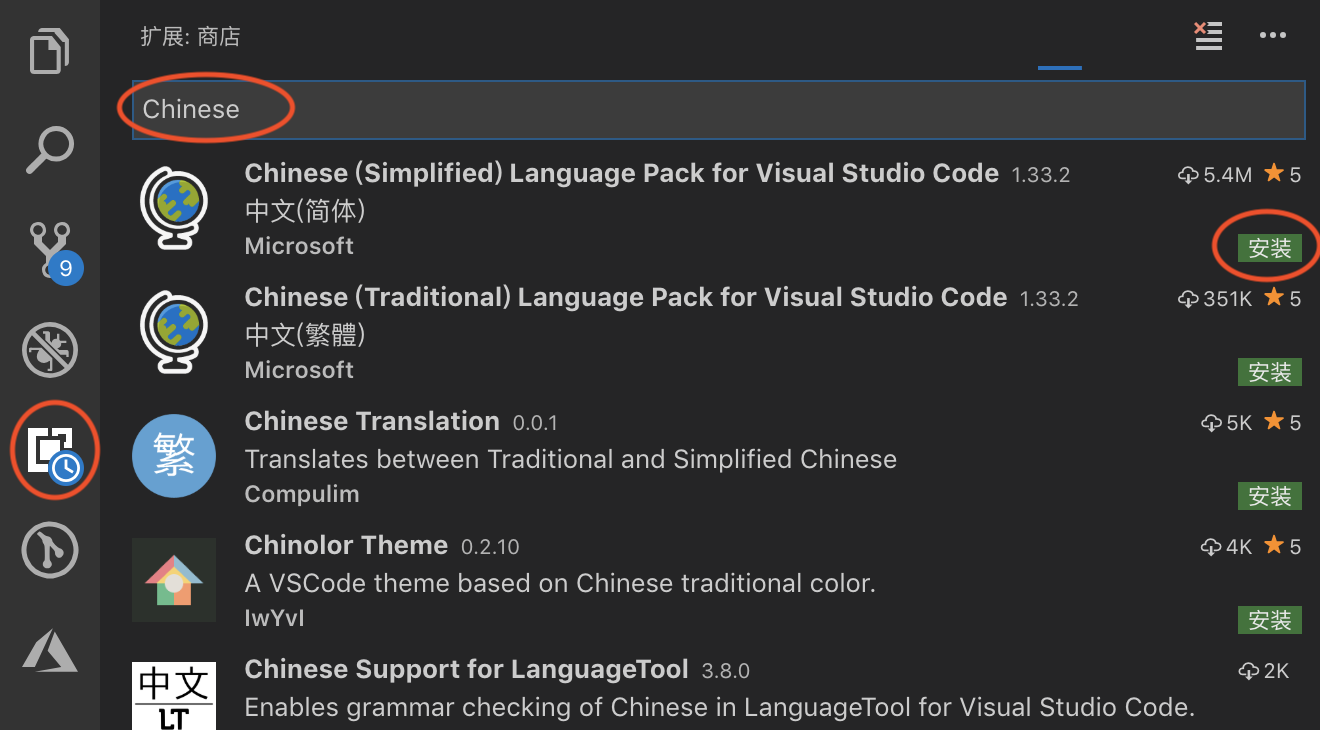Open the GitLens circular branch icon
This screenshot has height=730, width=1320.
(x=50, y=550)
